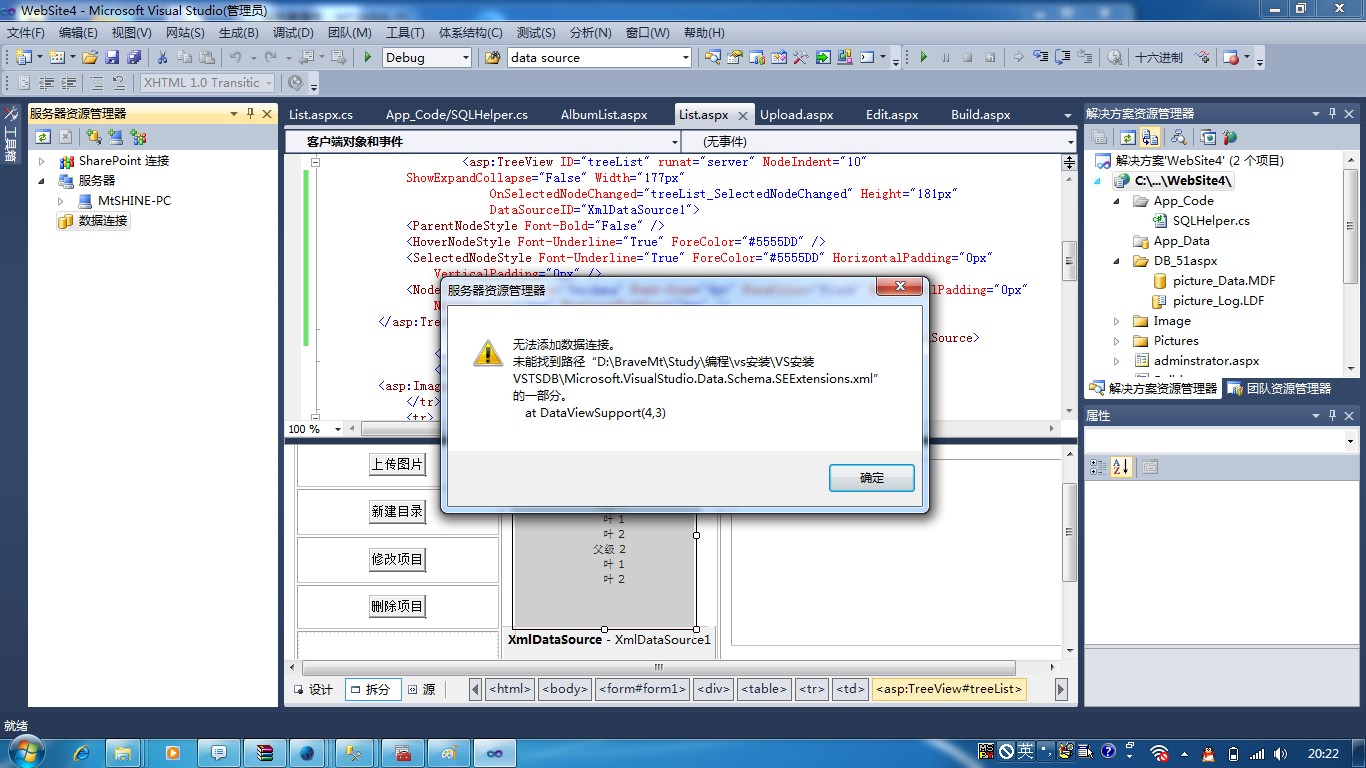Open the Debug configuration dropdown
Viewport: 1366px width, 768px height.
pos(466,58)
